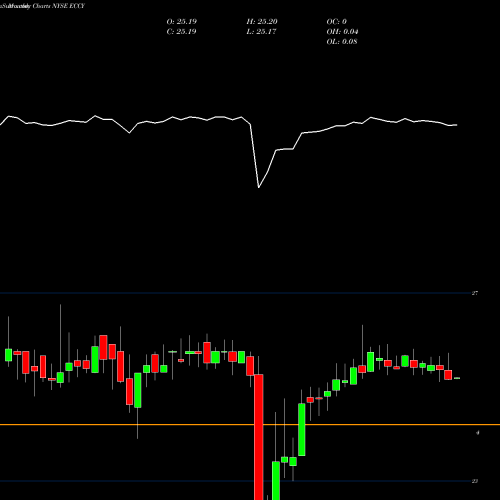Click the 27 price axis label

pyautogui.click(x=475, y=293)
